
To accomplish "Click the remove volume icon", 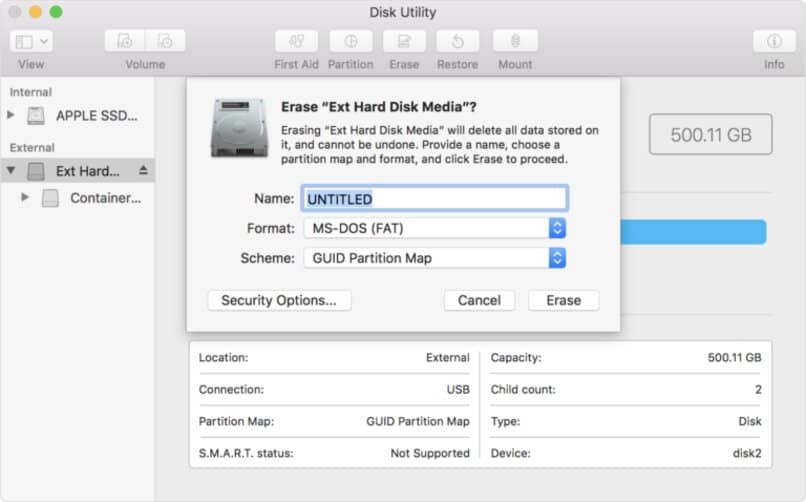I will pos(165,41).
